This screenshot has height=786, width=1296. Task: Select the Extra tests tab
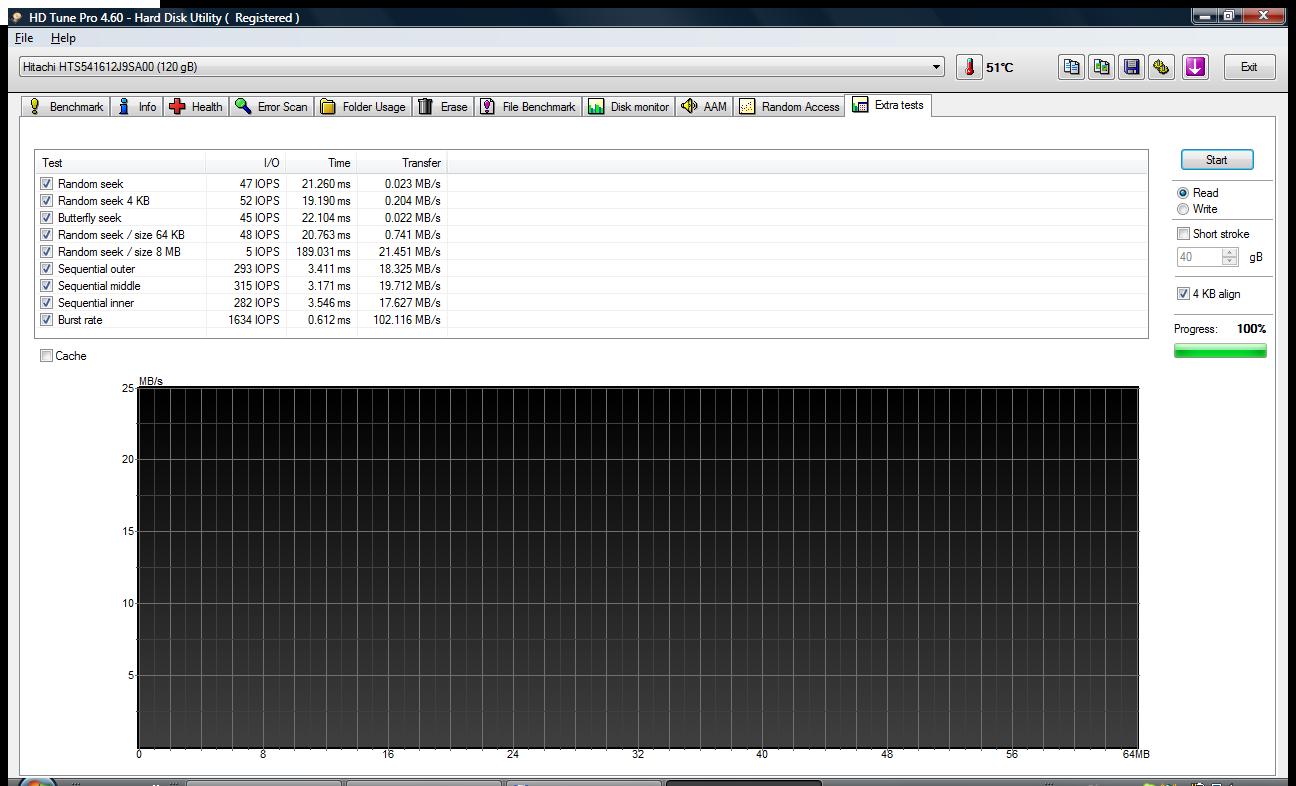click(x=888, y=105)
